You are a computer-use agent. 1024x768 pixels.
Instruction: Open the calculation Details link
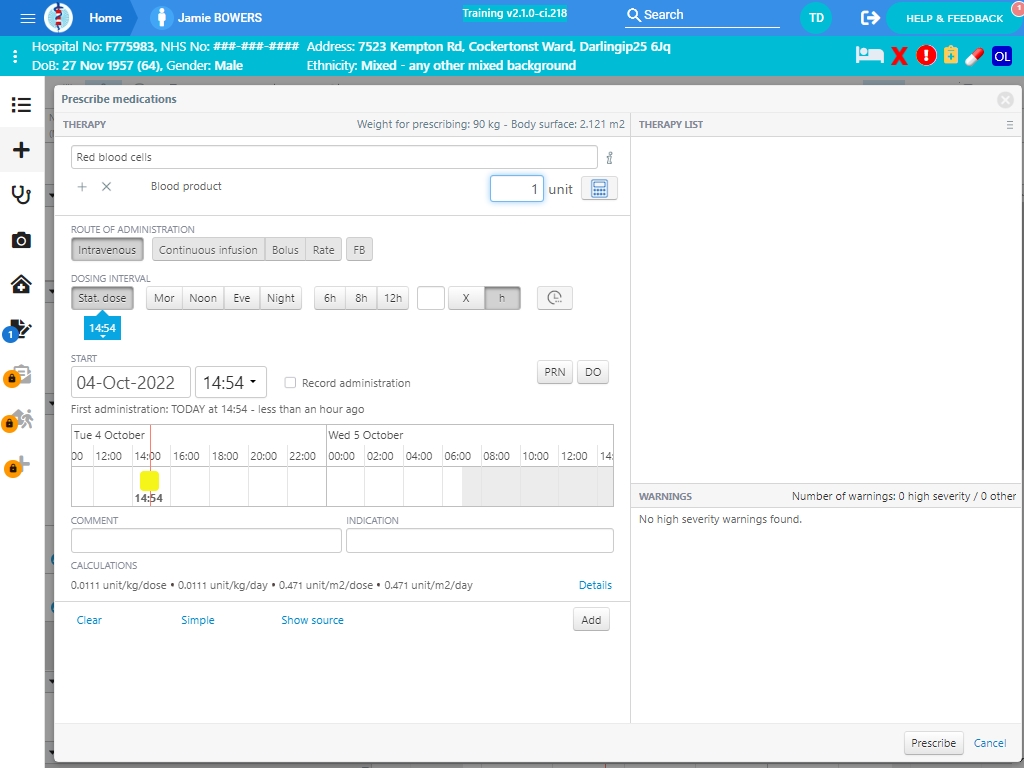point(595,585)
